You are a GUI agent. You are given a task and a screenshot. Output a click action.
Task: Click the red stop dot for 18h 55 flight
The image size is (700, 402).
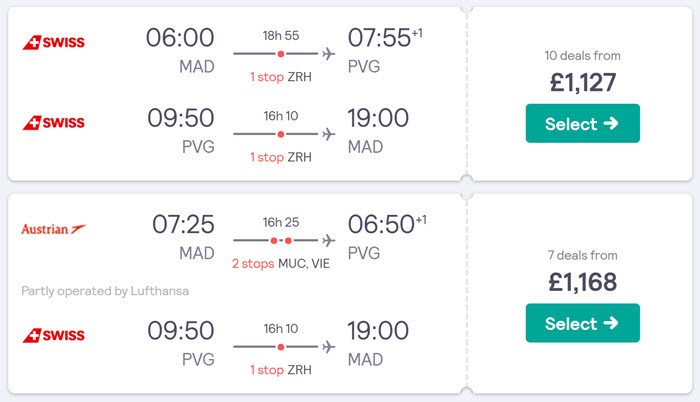coord(281,54)
